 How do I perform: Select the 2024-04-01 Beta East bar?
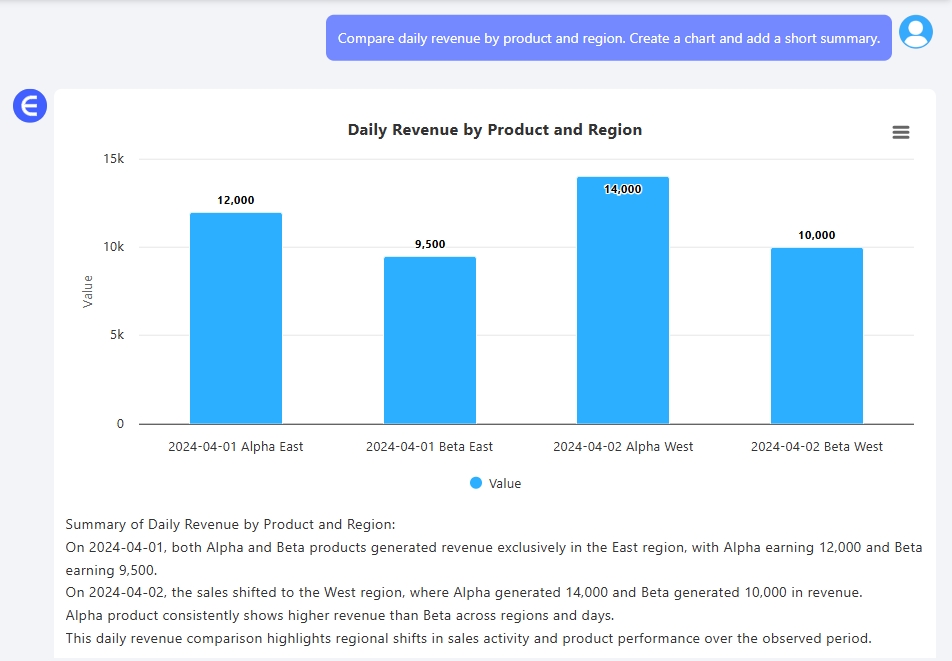click(430, 340)
